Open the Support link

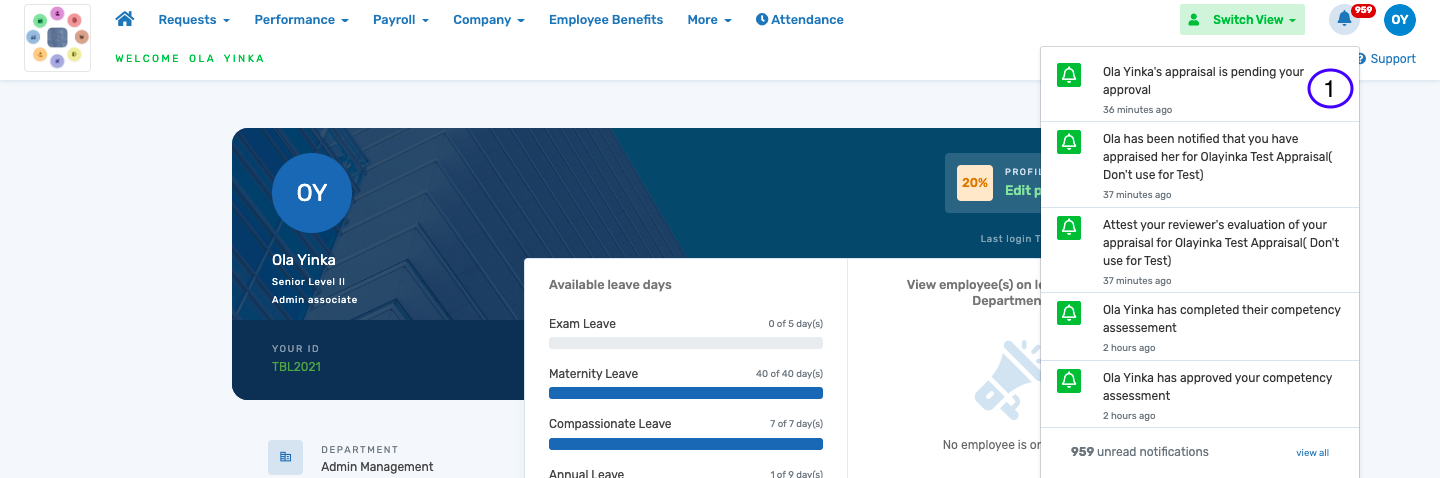coord(1391,59)
